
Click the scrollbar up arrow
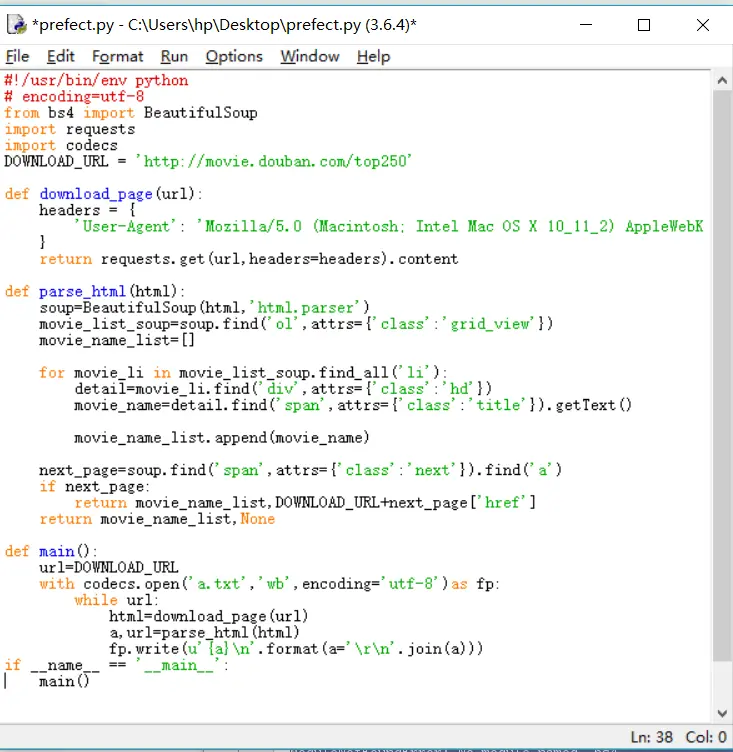tap(722, 81)
